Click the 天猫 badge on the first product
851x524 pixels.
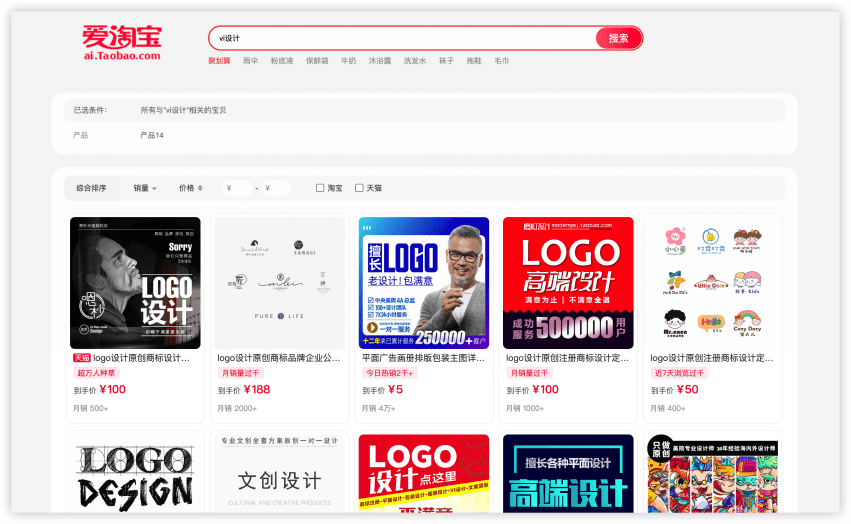[81, 358]
